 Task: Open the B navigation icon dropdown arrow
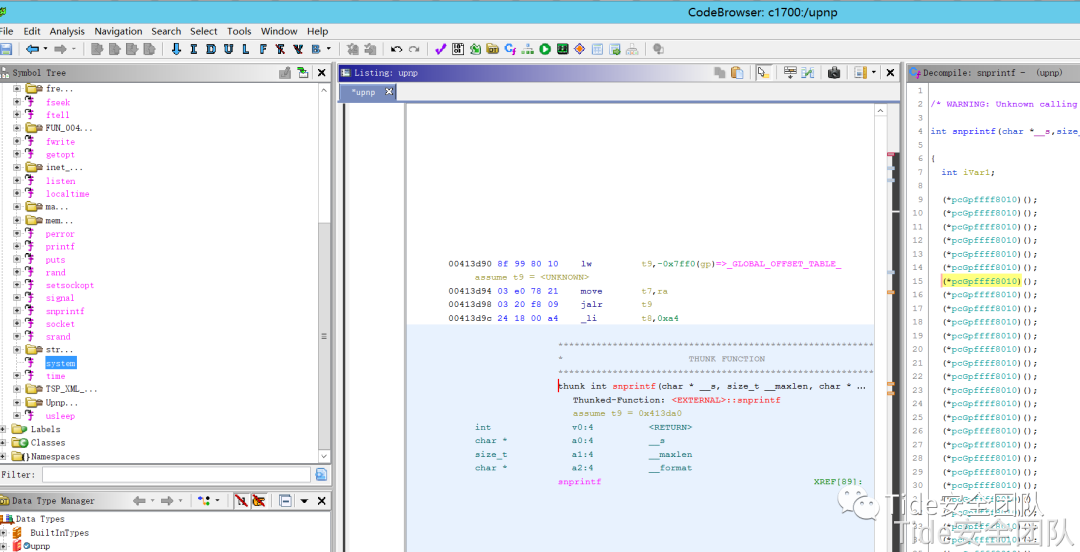pos(329,49)
